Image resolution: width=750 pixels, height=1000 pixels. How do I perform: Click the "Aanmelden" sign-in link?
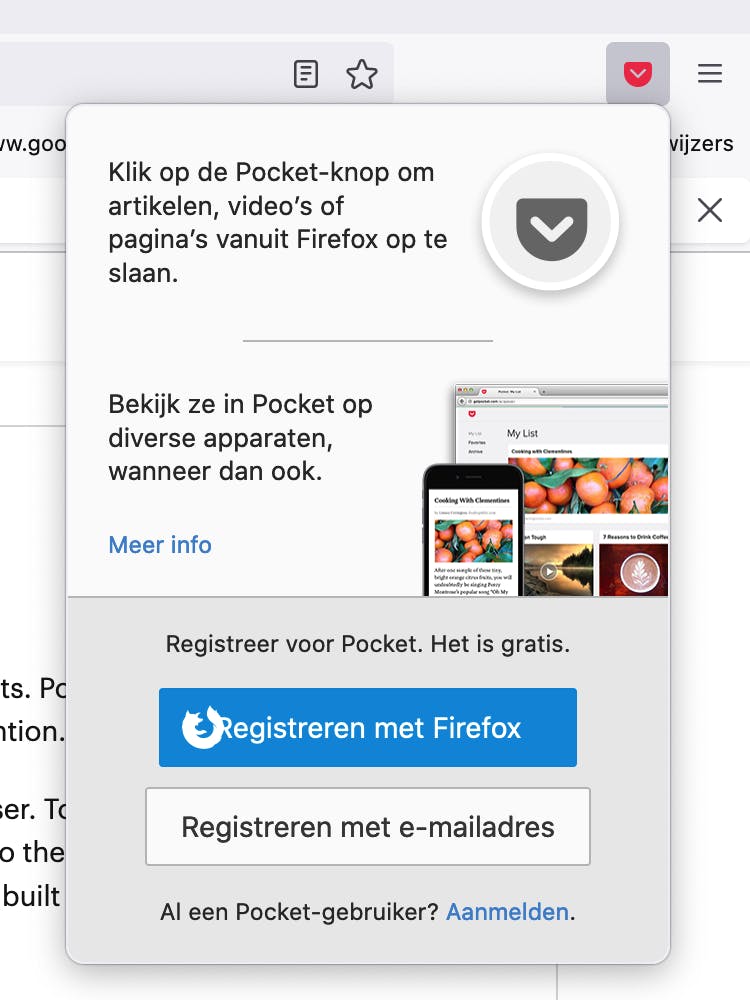(x=507, y=912)
